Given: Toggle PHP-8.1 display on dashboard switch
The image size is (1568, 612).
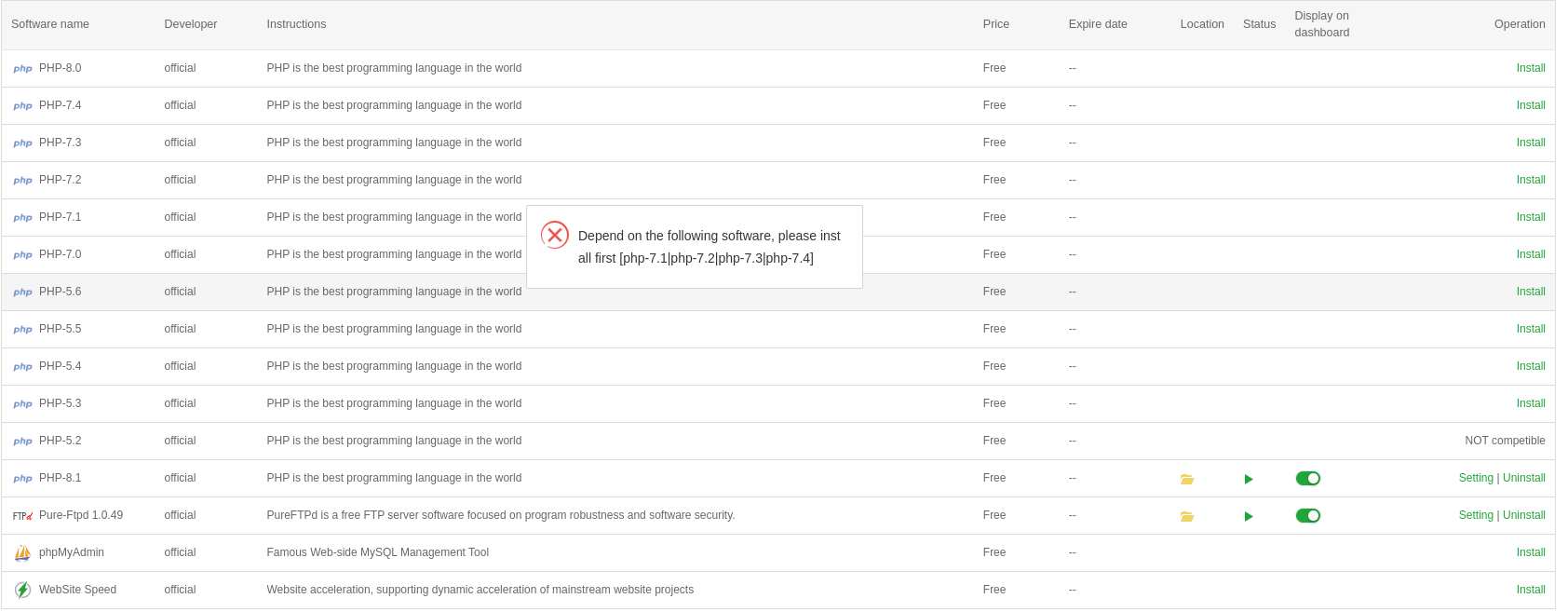Looking at the screenshot, I should [1307, 478].
